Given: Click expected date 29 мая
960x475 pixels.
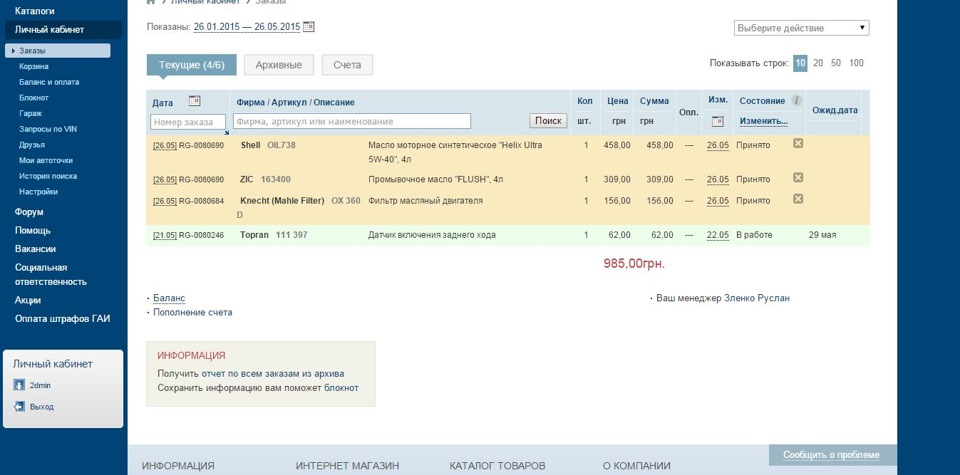Looking at the screenshot, I should 822,235.
